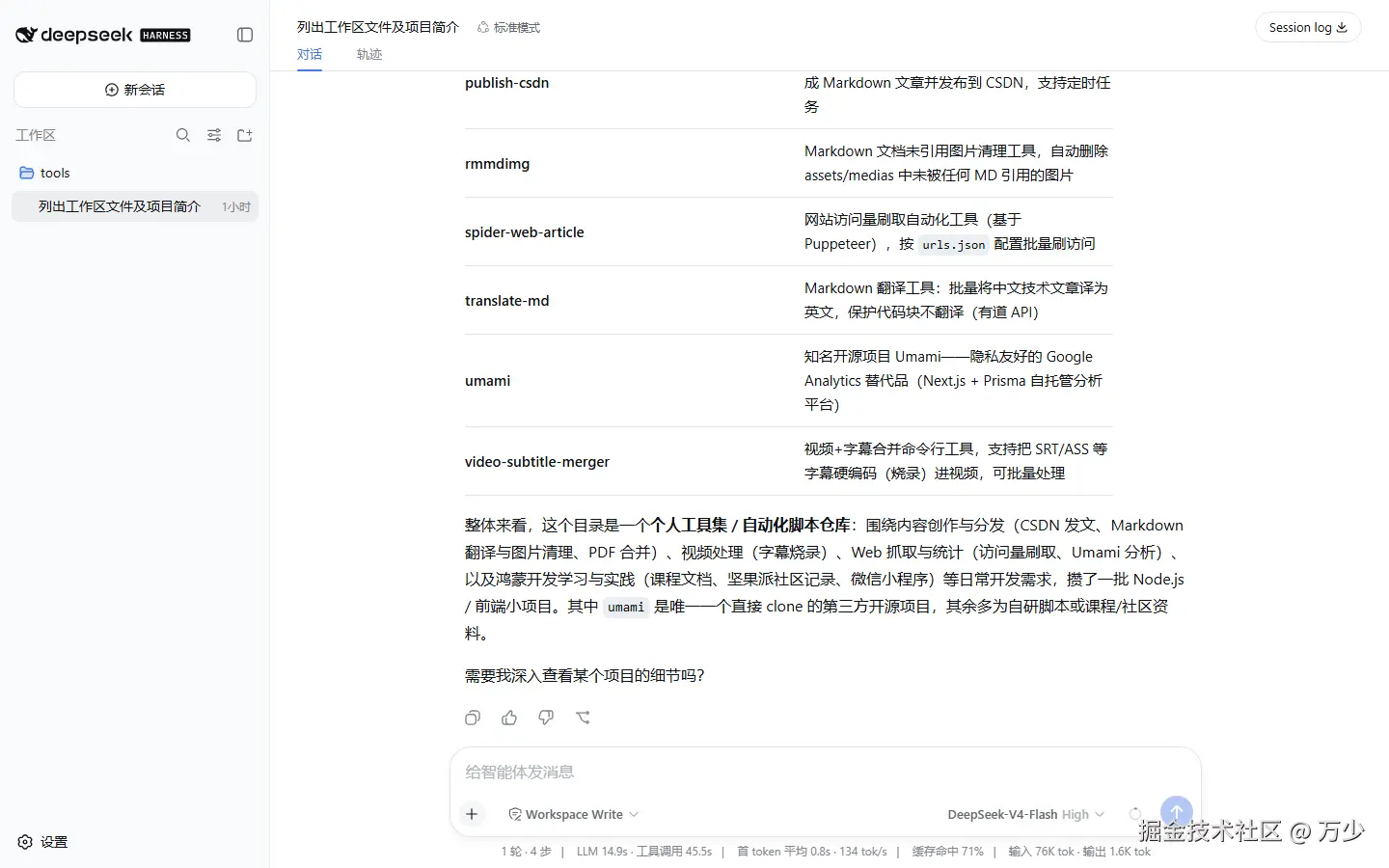The height and width of the screenshot is (868, 1389).
Task: Collapse the sidebar with the panel icon
Action: pos(245,35)
